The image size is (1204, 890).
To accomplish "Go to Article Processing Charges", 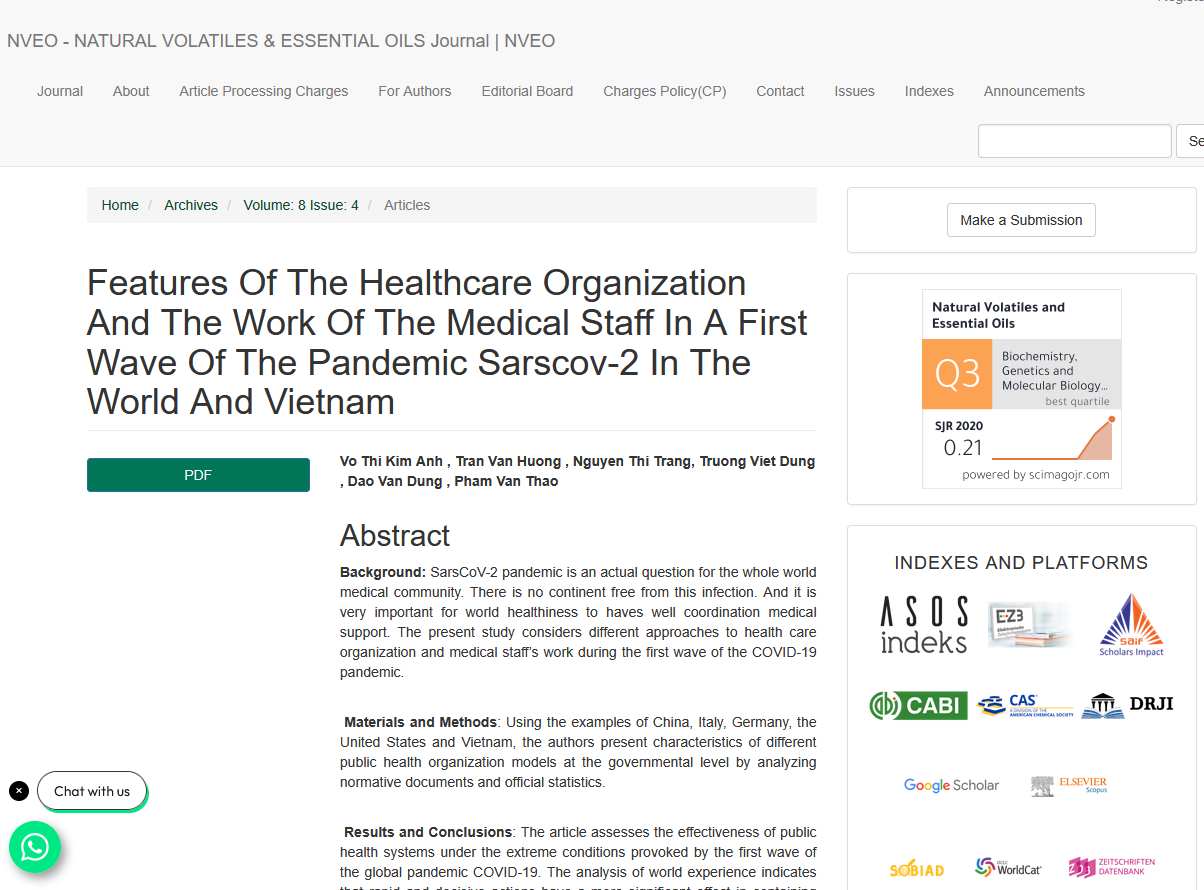I will (264, 91).
